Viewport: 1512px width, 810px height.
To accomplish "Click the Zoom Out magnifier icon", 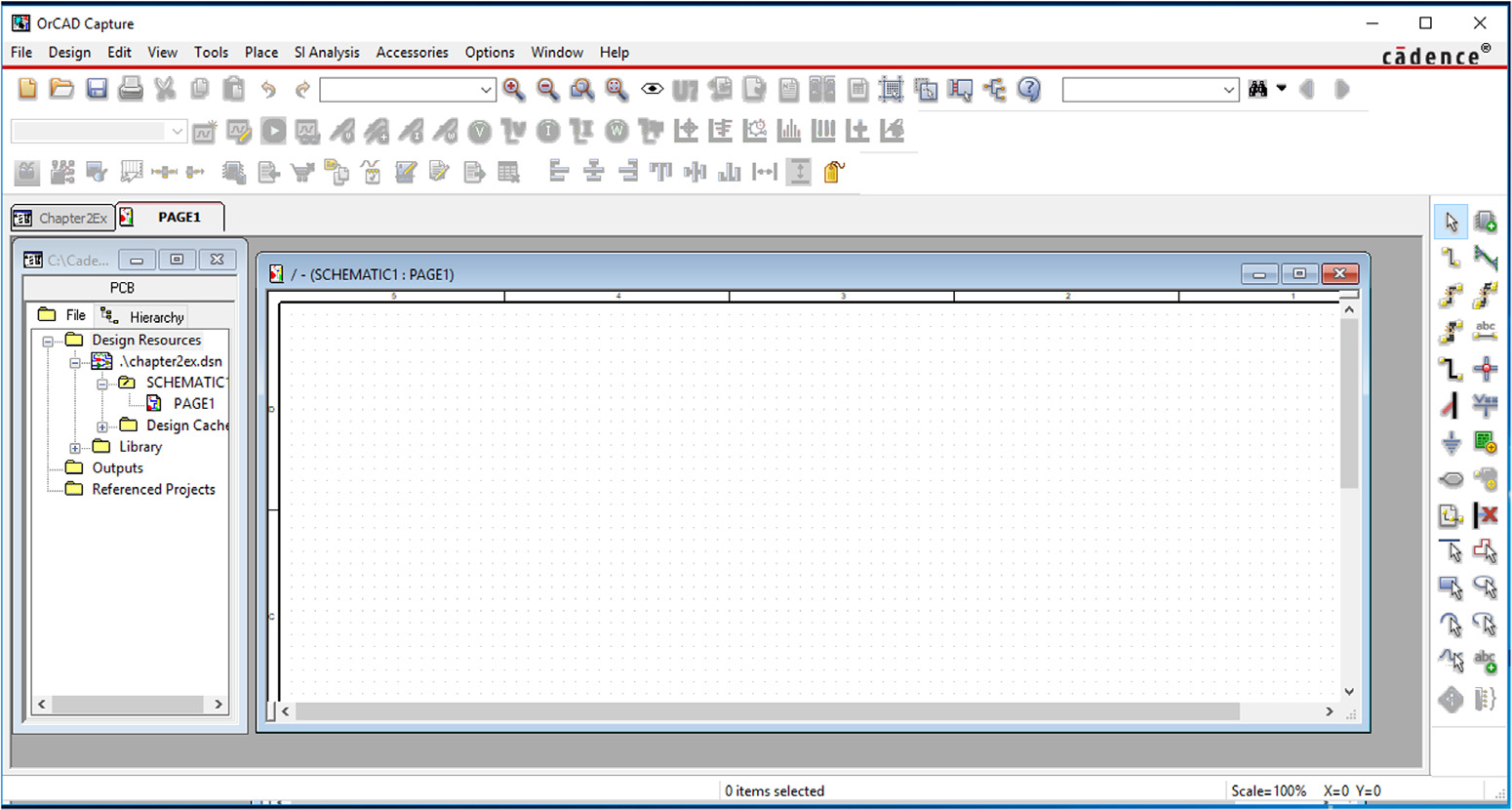I will (x=547, y=90).
